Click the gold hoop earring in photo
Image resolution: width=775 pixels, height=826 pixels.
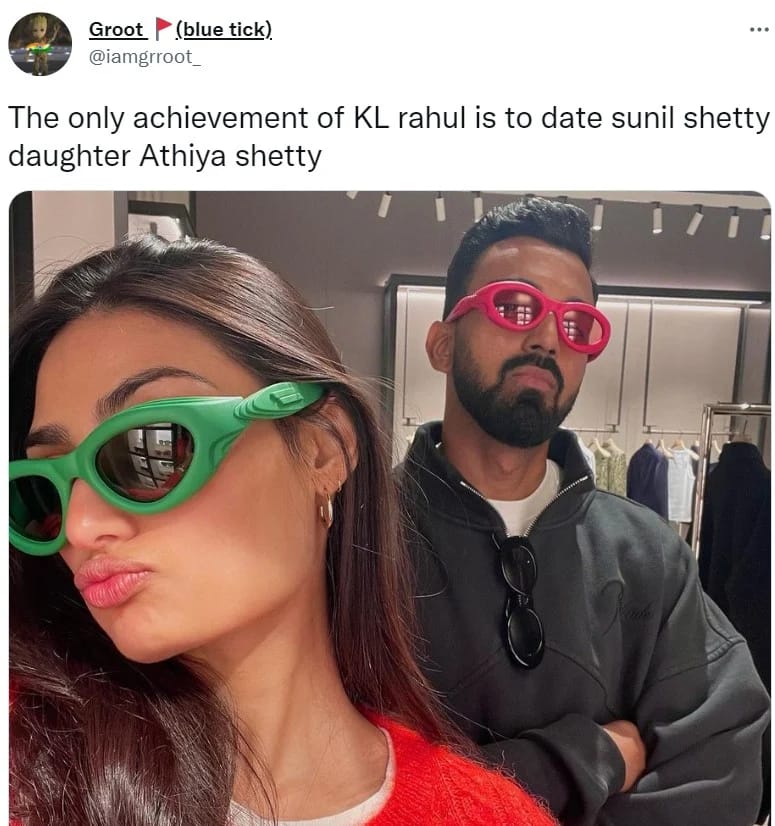(x=326, y=509)
